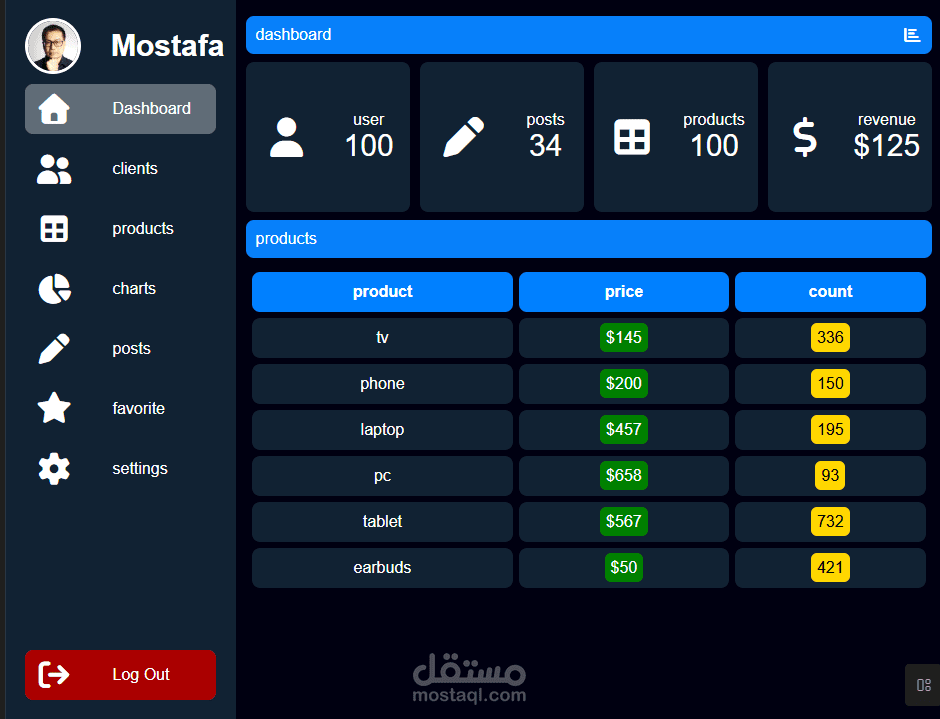Screen dimensions: 940x719
Task: Click the favorite star icon
Action: click(x=53, y=408)
